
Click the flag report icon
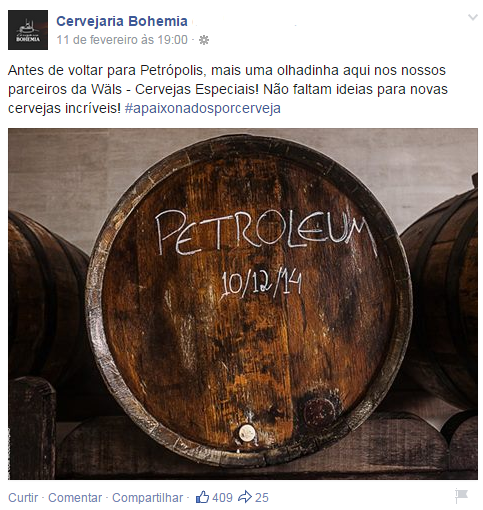[462, 496]
